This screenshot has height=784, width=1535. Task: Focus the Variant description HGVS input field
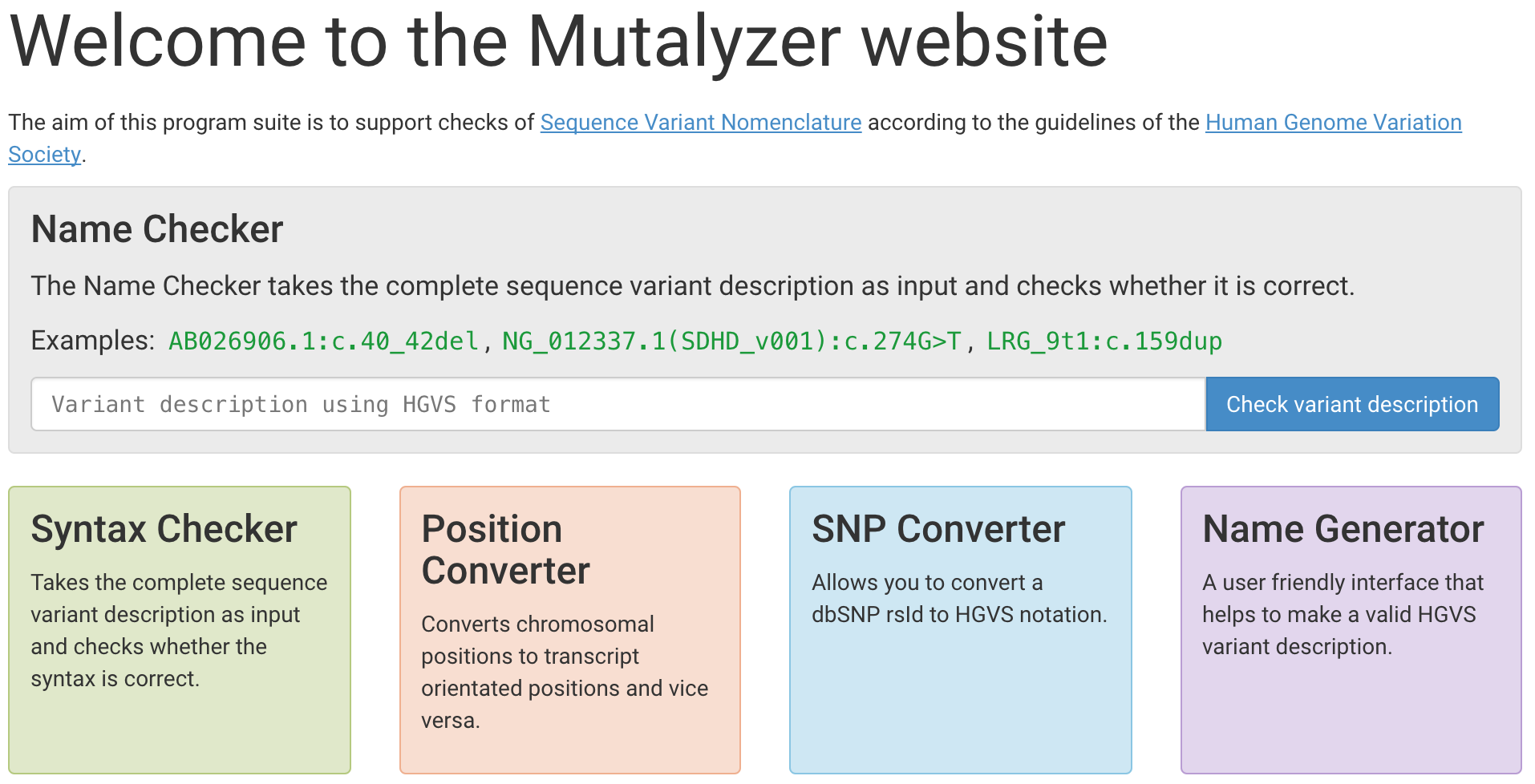[x=618, y=404]
